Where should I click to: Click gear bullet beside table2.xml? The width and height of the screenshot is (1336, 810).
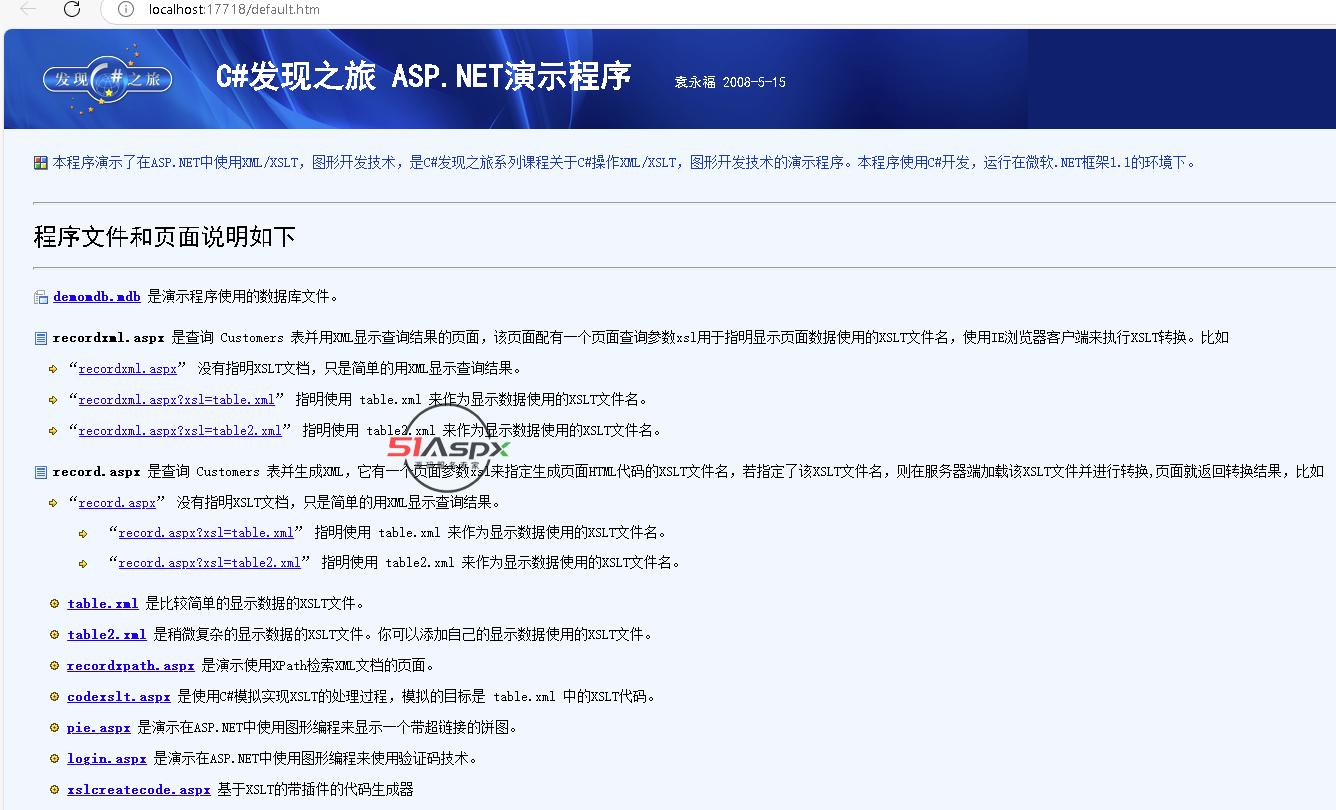[x=55, y=634]
